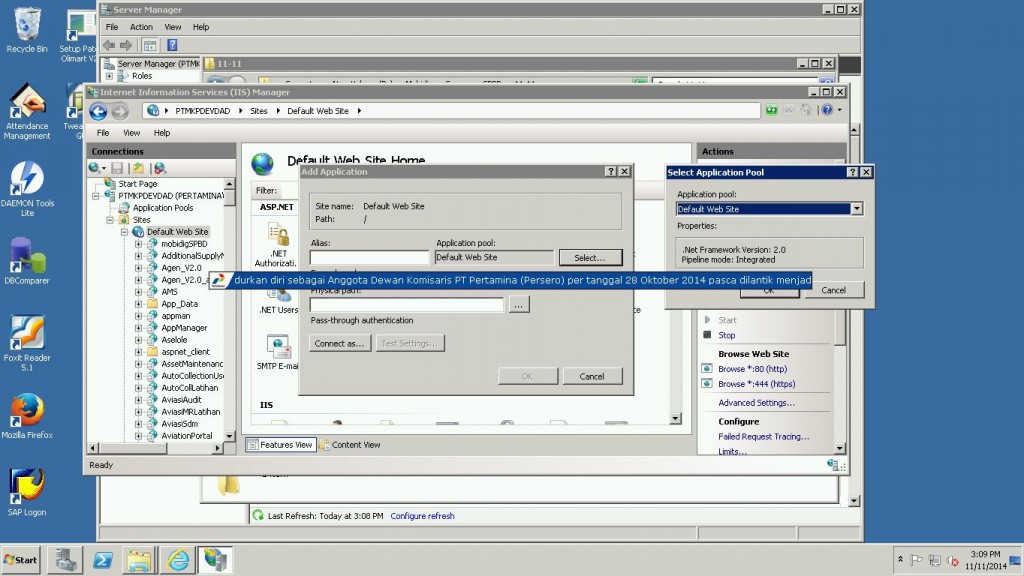Cancel the Select Application Pool dialog

(833, 290)
